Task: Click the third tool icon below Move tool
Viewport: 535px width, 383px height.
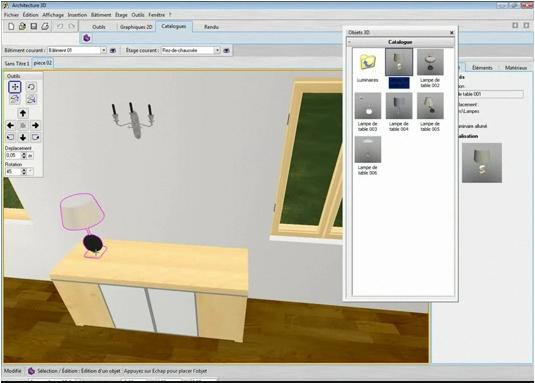Action: [x=15, y=99]
